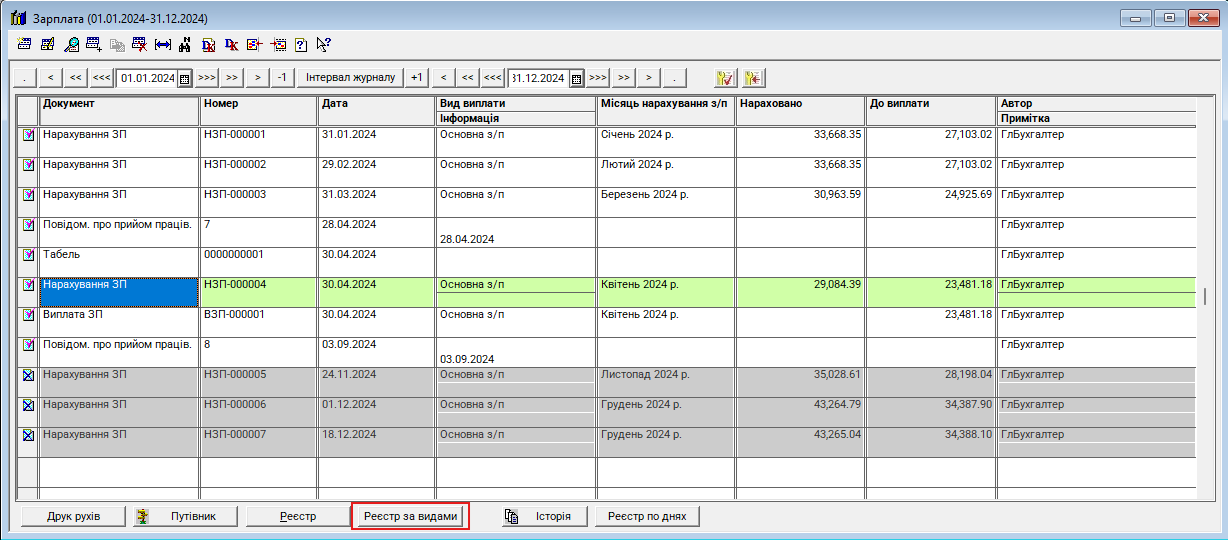
Task: Click the Інтервал журналу button
Action: (x=350, y=78)
